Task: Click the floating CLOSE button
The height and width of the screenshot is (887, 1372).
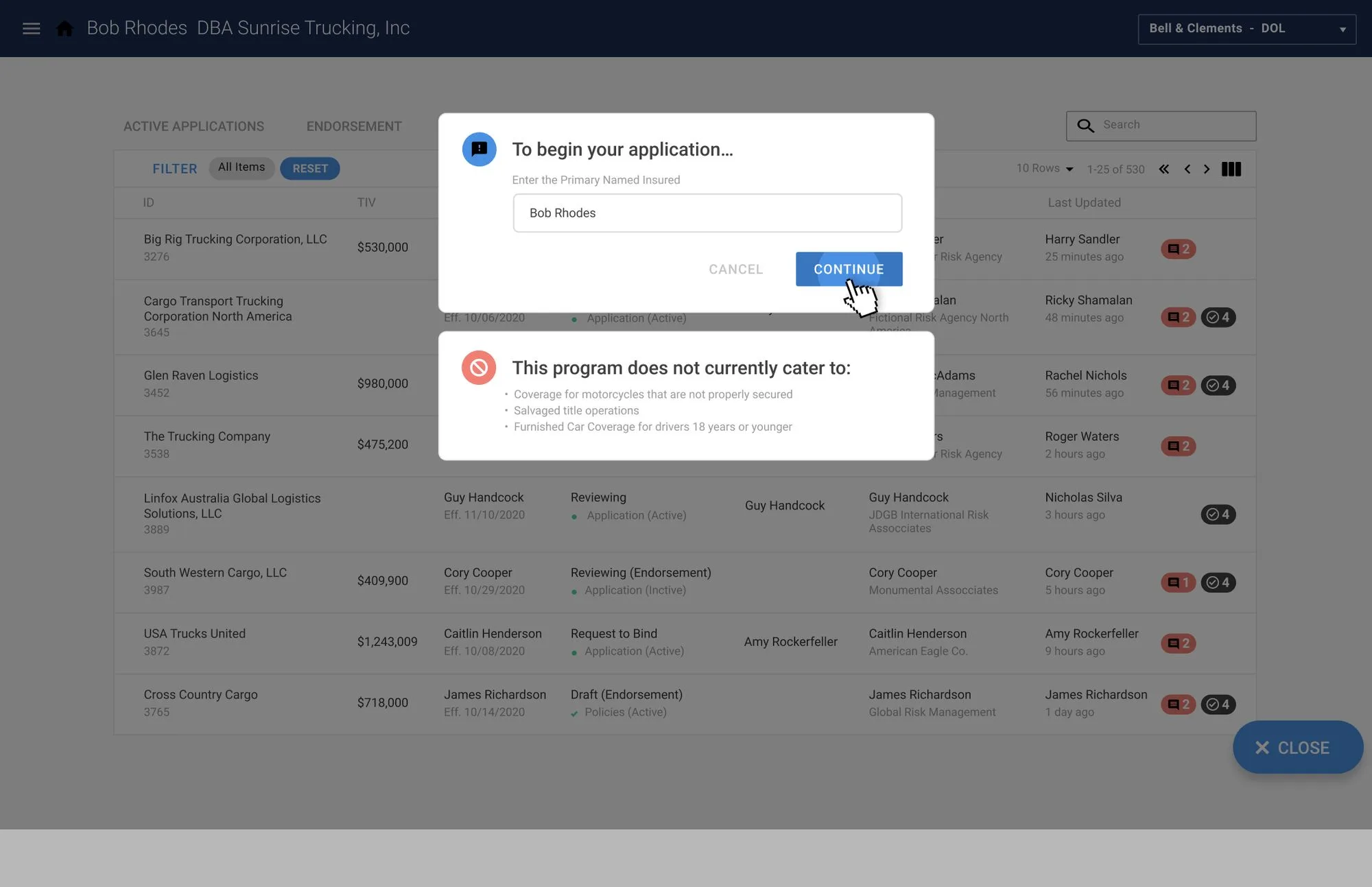Action: pyautogui.click(x=1297, y=747)
